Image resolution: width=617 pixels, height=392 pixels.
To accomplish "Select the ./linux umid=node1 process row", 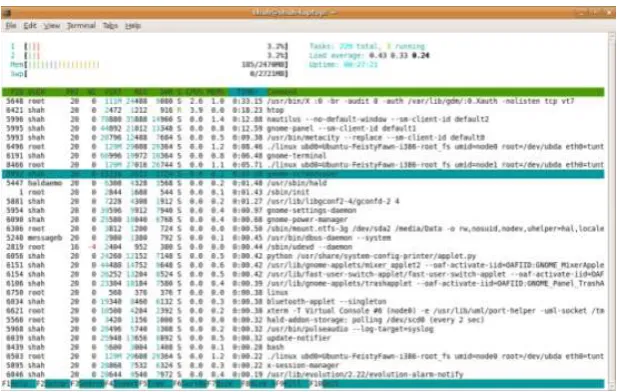I will click(303, 165).
